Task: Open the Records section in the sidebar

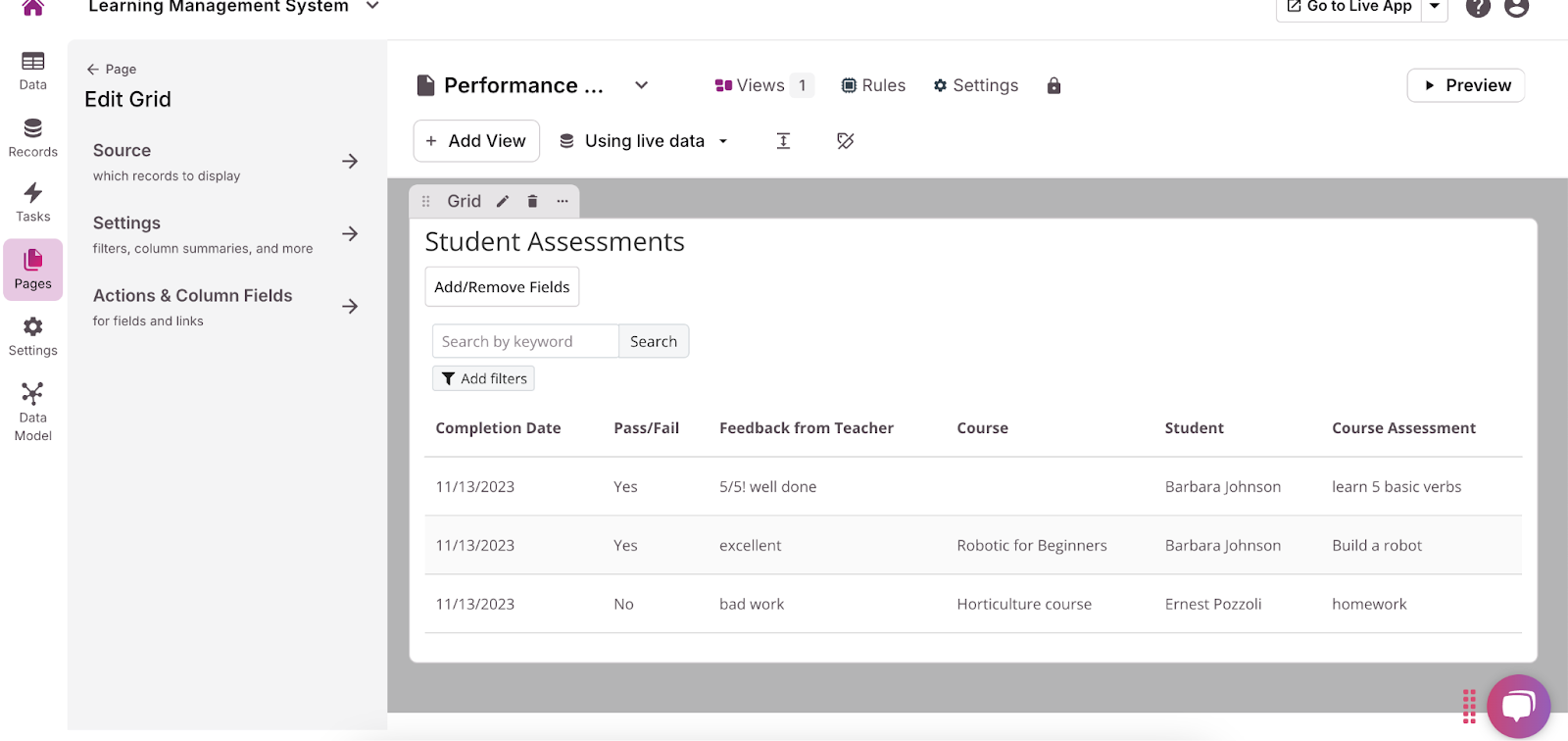Action: click(32, 137)
